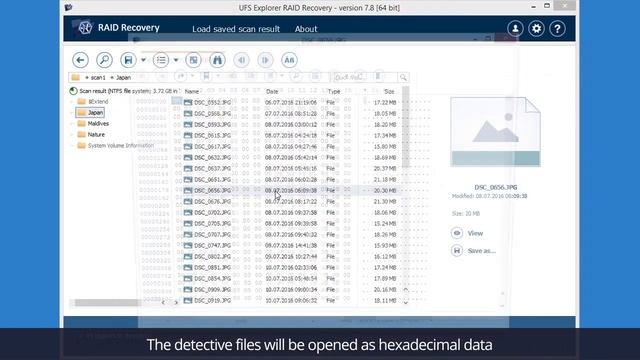
Task: Click 'Japan' in the path breadcrumb
Action: [123, 78]
